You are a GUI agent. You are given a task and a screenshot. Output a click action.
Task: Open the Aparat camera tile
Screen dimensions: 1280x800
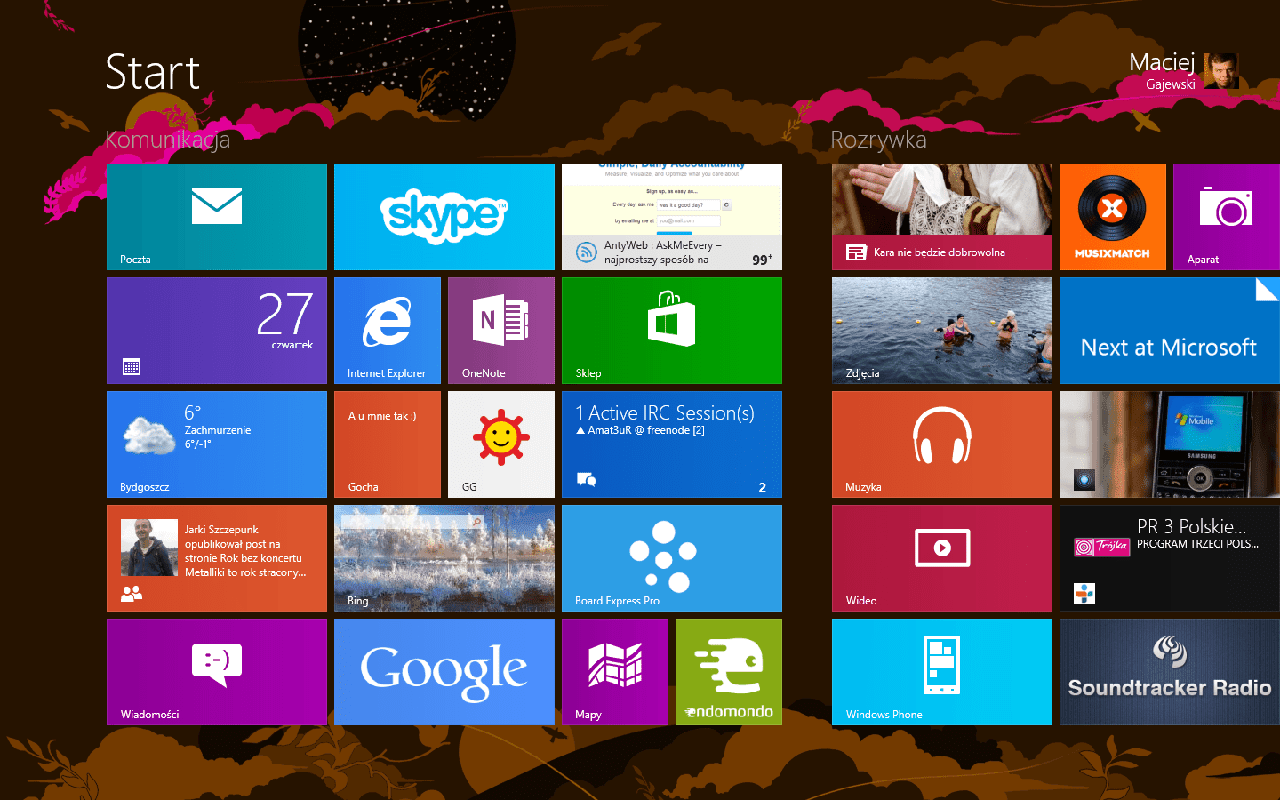[x=1226, y=217]
